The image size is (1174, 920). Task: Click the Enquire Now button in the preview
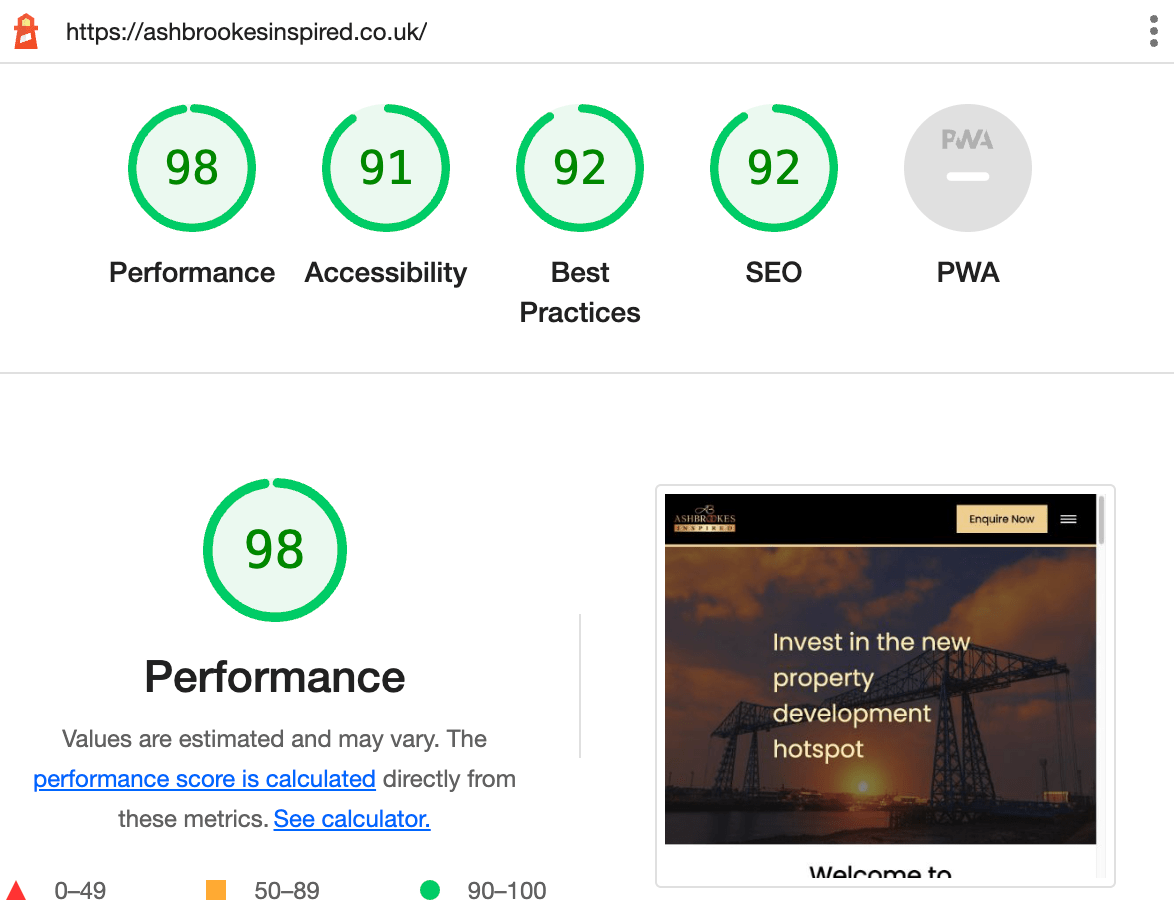[1001, 519]
